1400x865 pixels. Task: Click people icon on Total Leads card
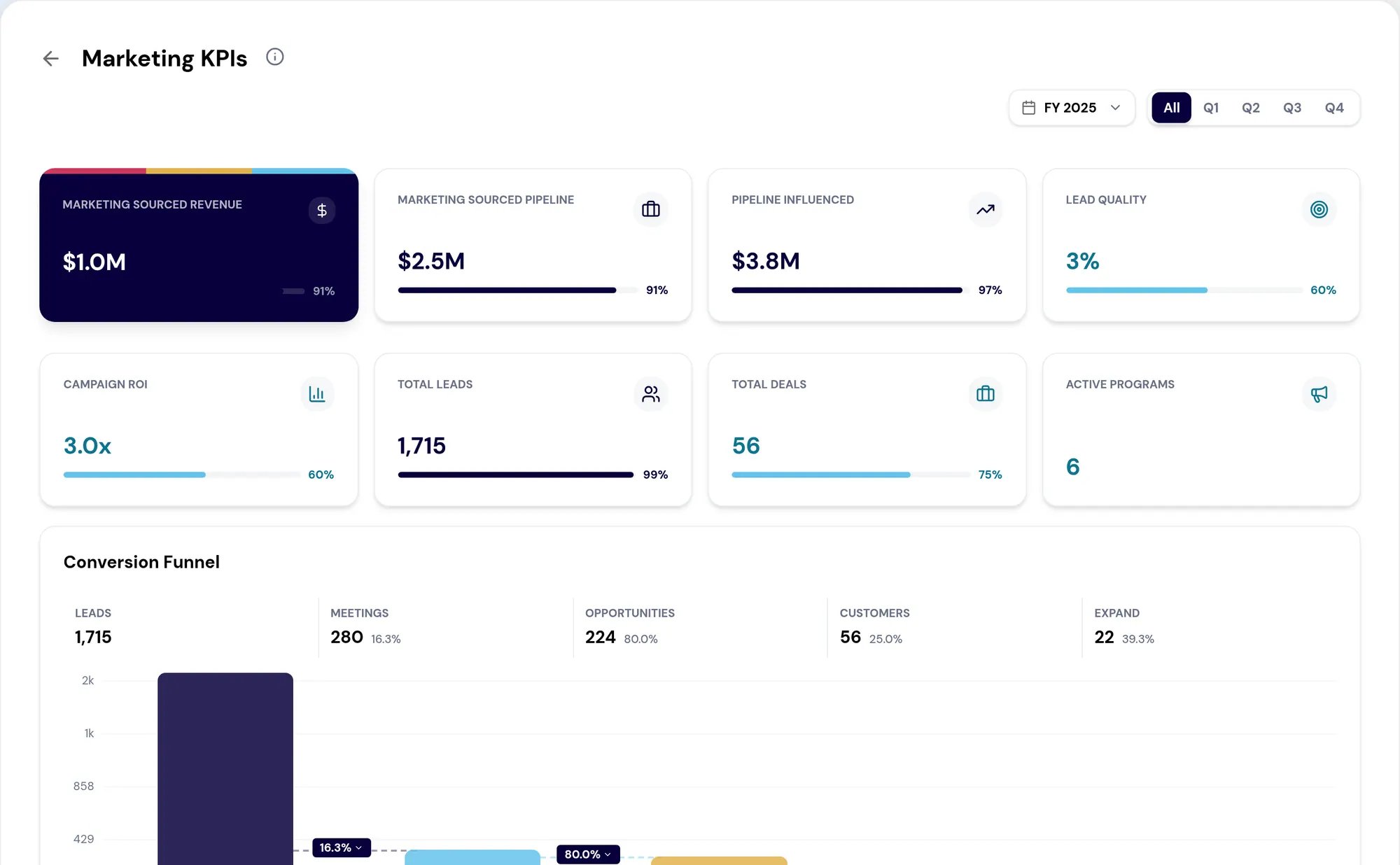(651, 394)
